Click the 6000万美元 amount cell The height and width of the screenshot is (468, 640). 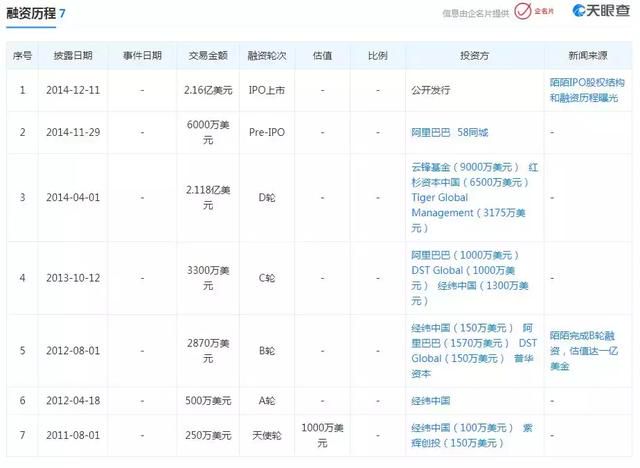pyautogui.click(x=208, y=133)
